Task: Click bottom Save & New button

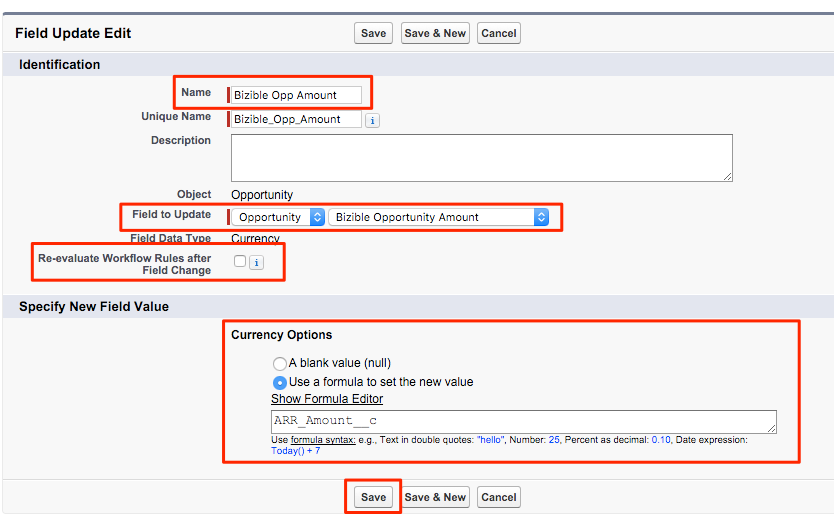Action: tap(435, 497)
